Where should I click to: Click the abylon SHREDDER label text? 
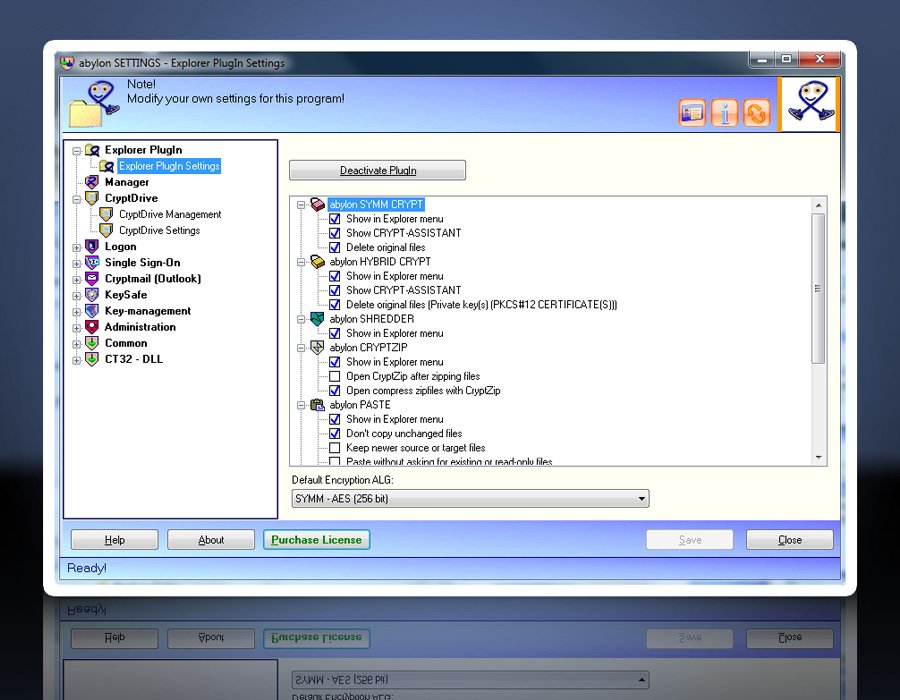coord(371,319)
